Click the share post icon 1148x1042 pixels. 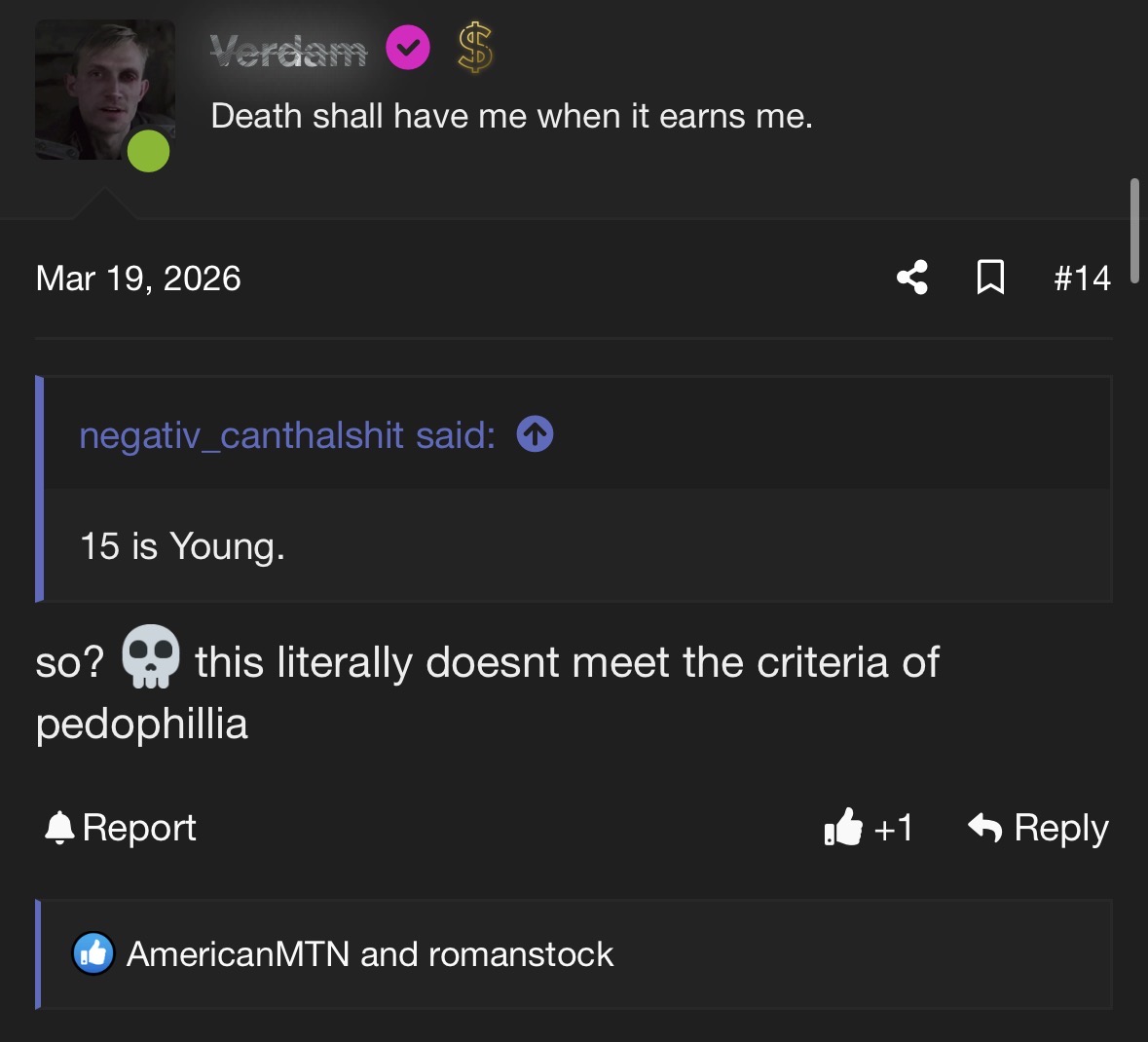tap(911, 278)
